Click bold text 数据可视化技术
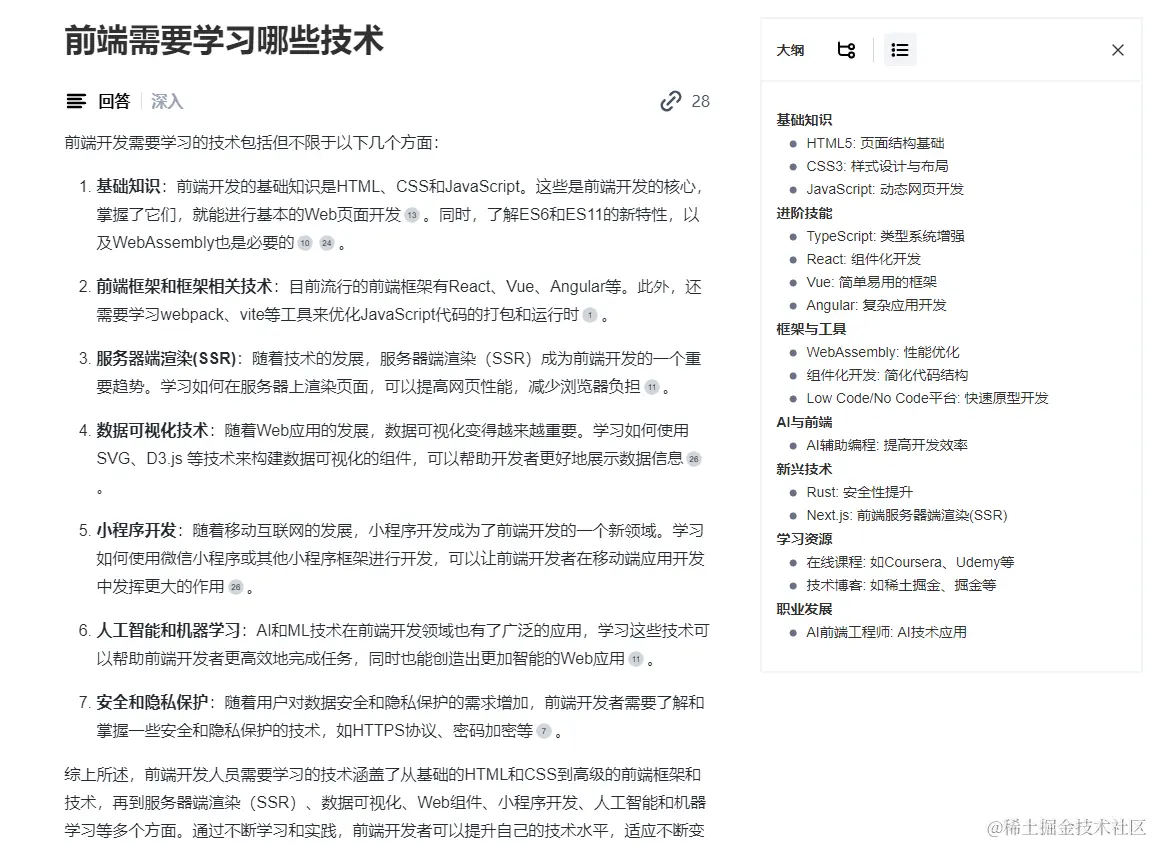Screen dimensions: 1153x844 pyautogui.click(x=151, y=431)
